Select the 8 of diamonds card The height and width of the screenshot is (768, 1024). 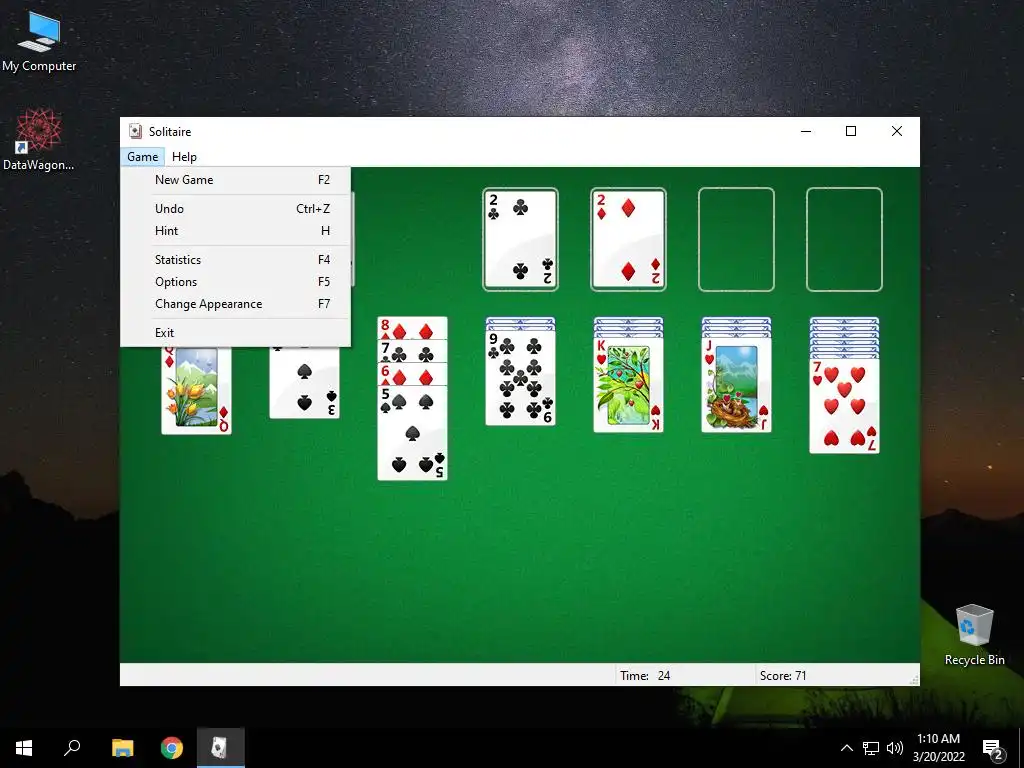[413, 328]
